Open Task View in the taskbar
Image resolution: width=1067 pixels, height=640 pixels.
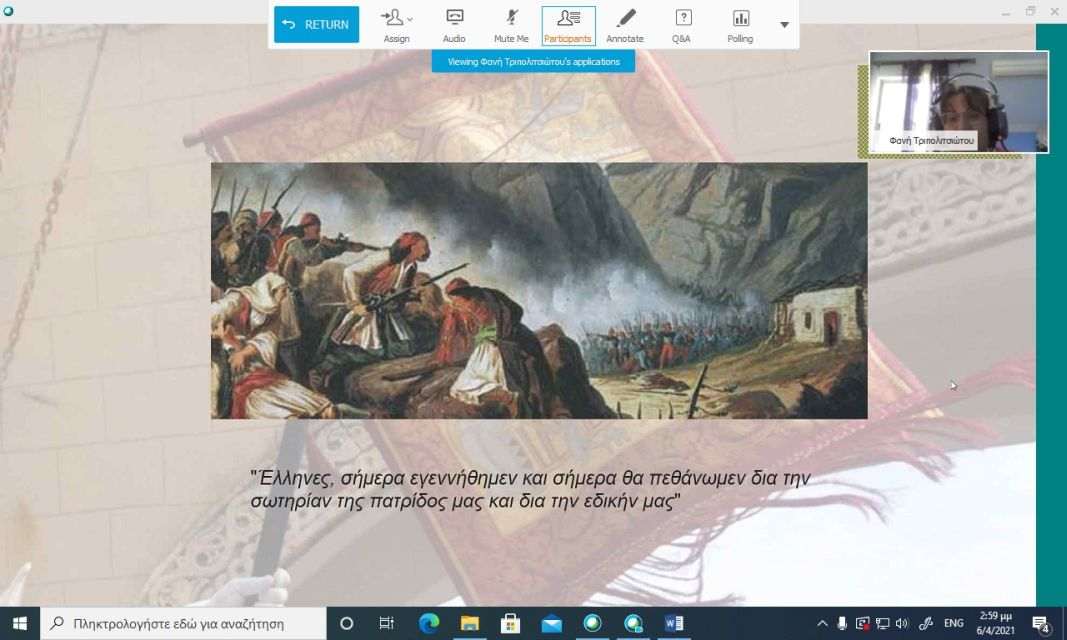[x=386, y=623]
